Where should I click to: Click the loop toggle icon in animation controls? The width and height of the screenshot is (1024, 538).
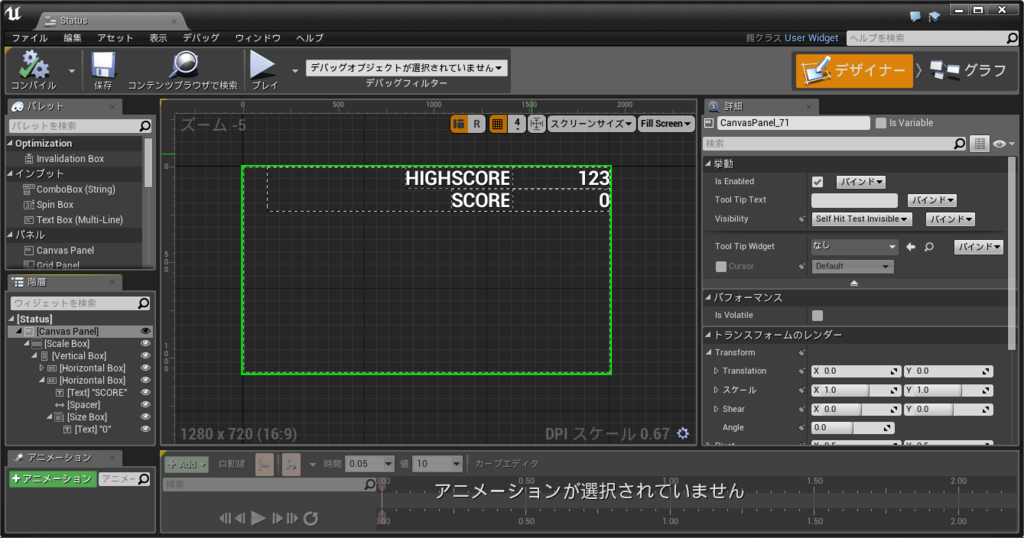(311, 518)
